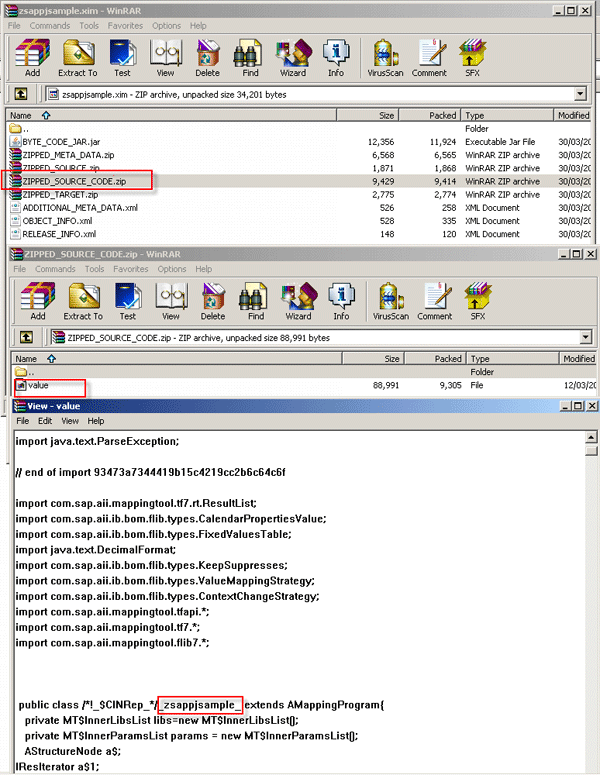Click line 'public class' in viewer text
This screenshot has width=600, height=775.
tap(201, 705)
